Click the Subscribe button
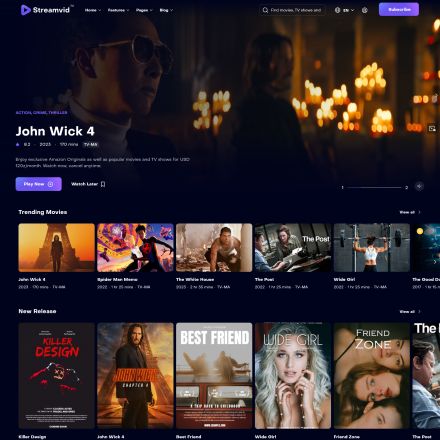440x440 pixels. [399, 10]
